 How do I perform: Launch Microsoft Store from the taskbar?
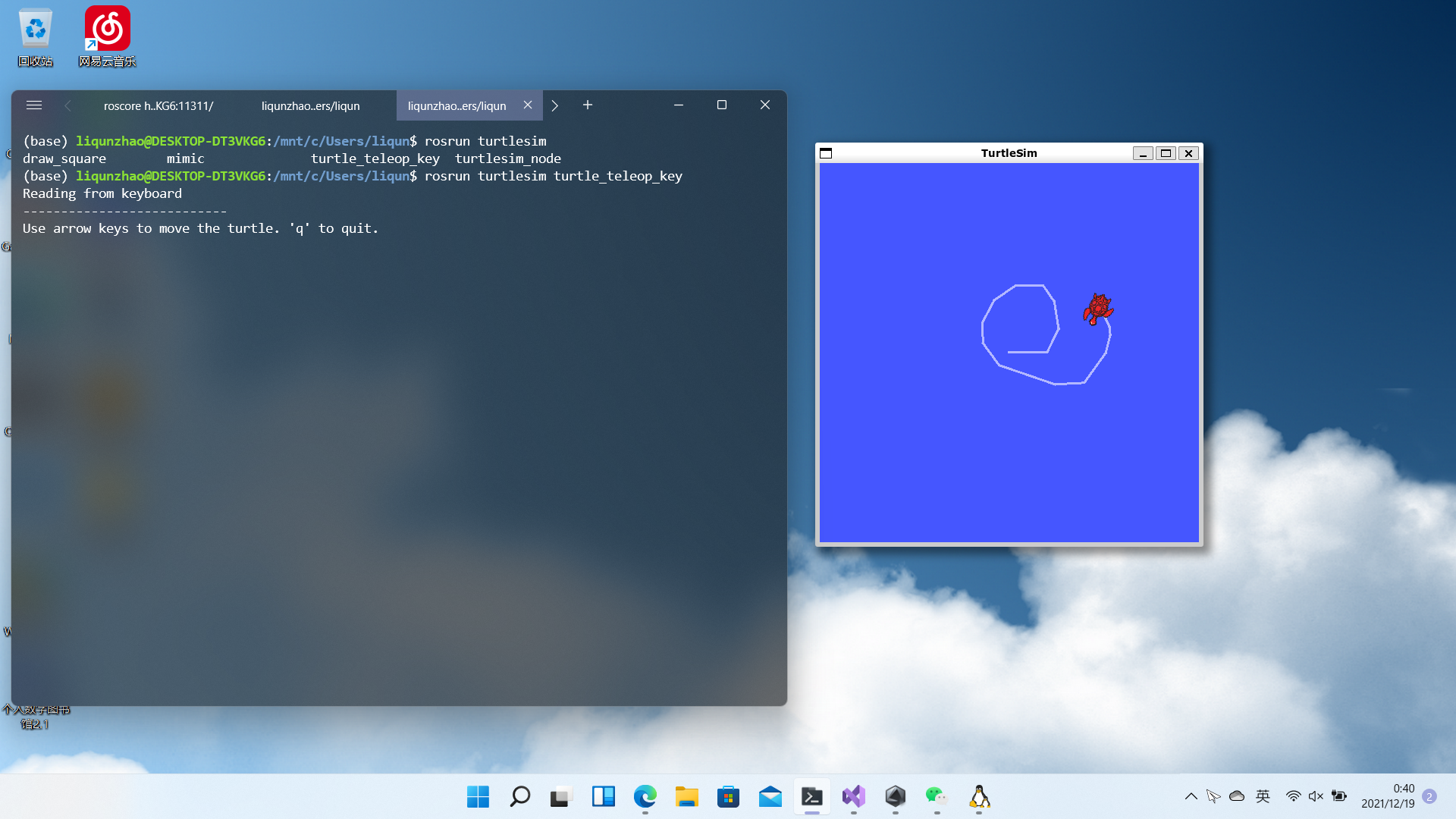[728, 797]
